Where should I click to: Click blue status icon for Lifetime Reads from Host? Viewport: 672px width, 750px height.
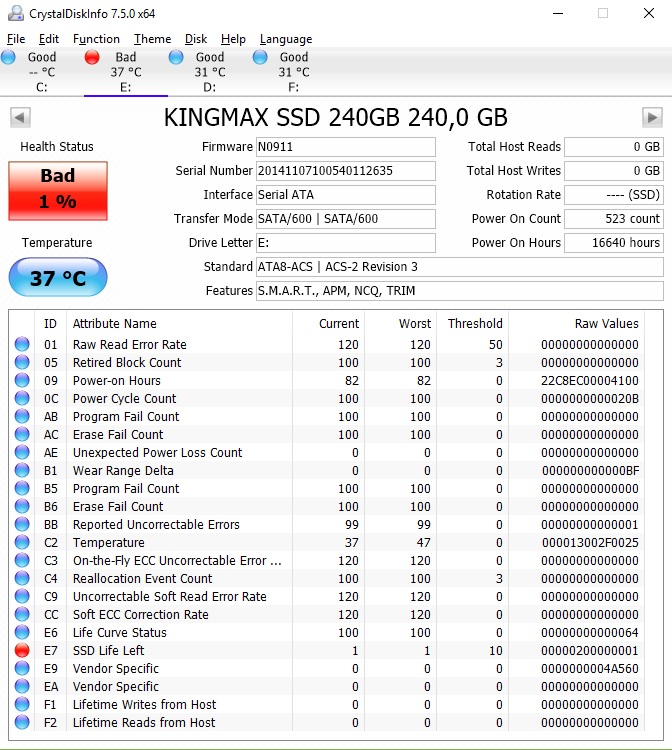[x=22, y=723]
